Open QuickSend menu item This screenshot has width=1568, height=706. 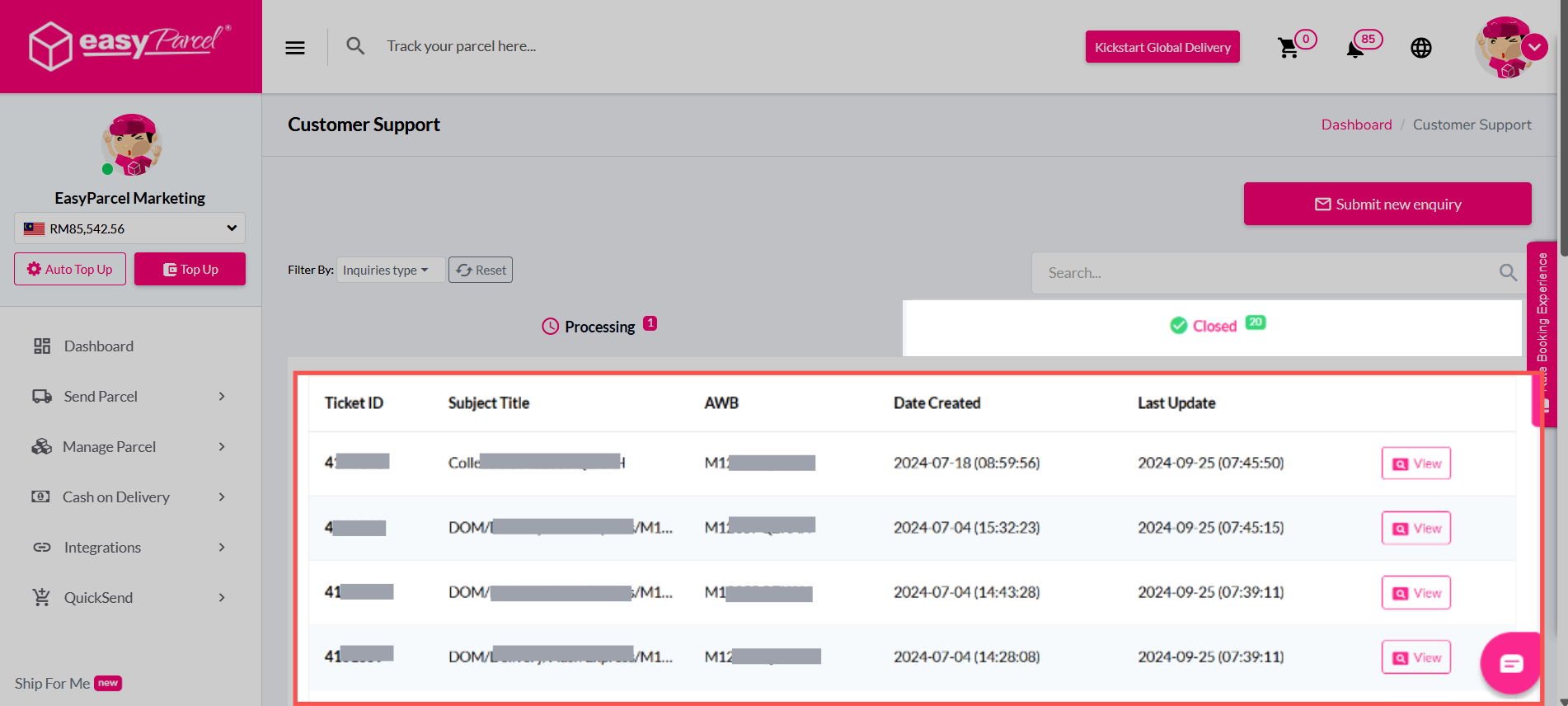[98, 598]
